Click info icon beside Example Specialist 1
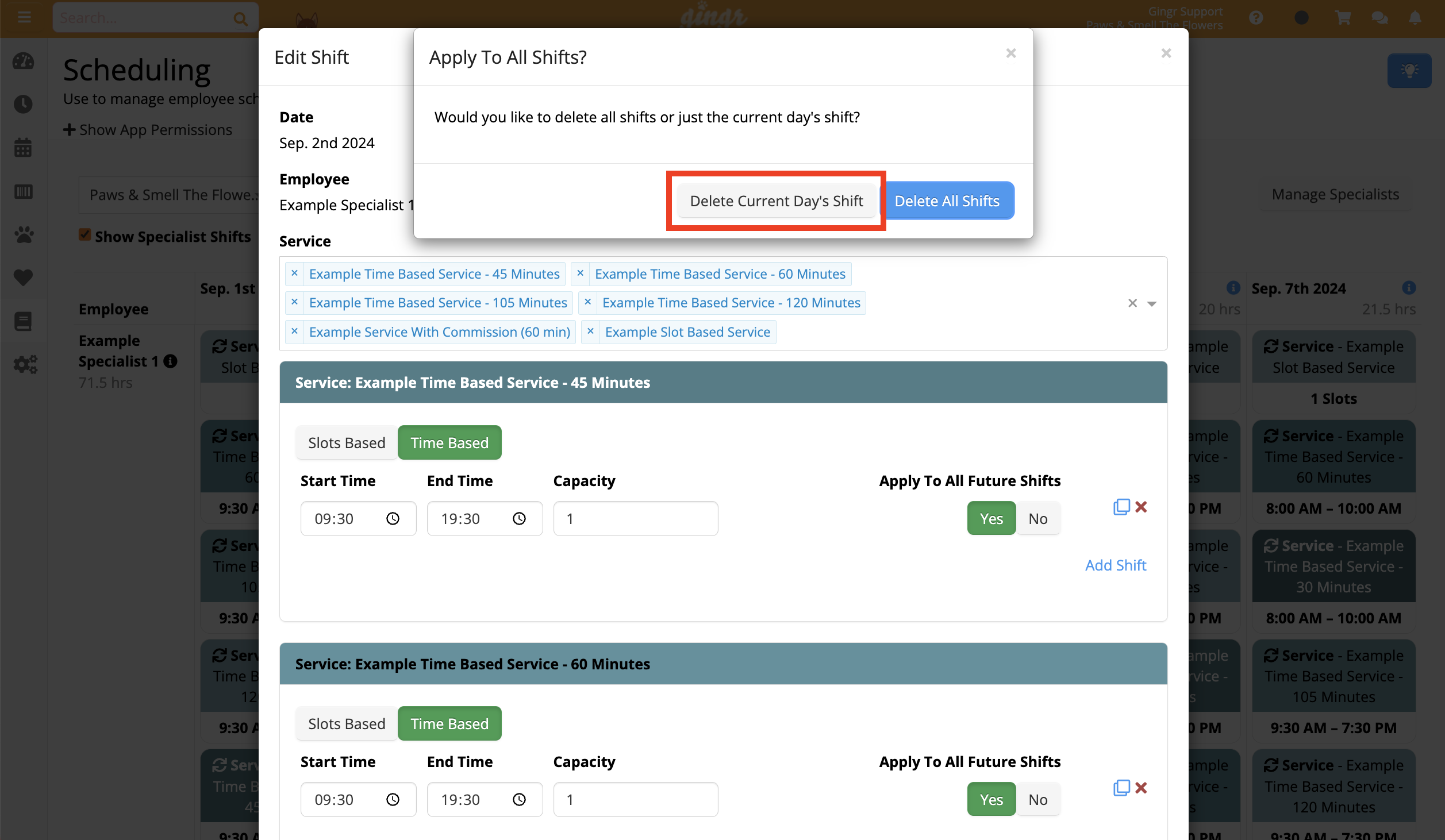The image size is (1445, 840). click(x=170, y=361)
